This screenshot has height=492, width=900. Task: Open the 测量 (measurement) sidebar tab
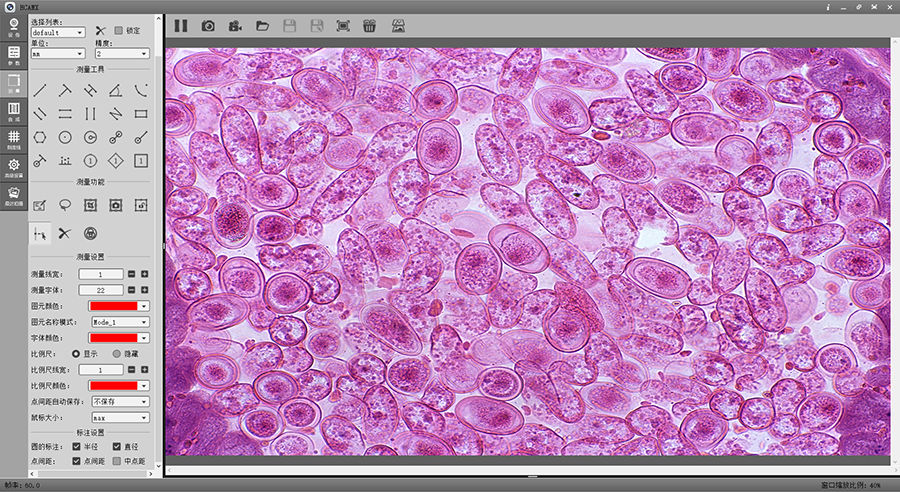pyautogui.click(x=14, y=84)
